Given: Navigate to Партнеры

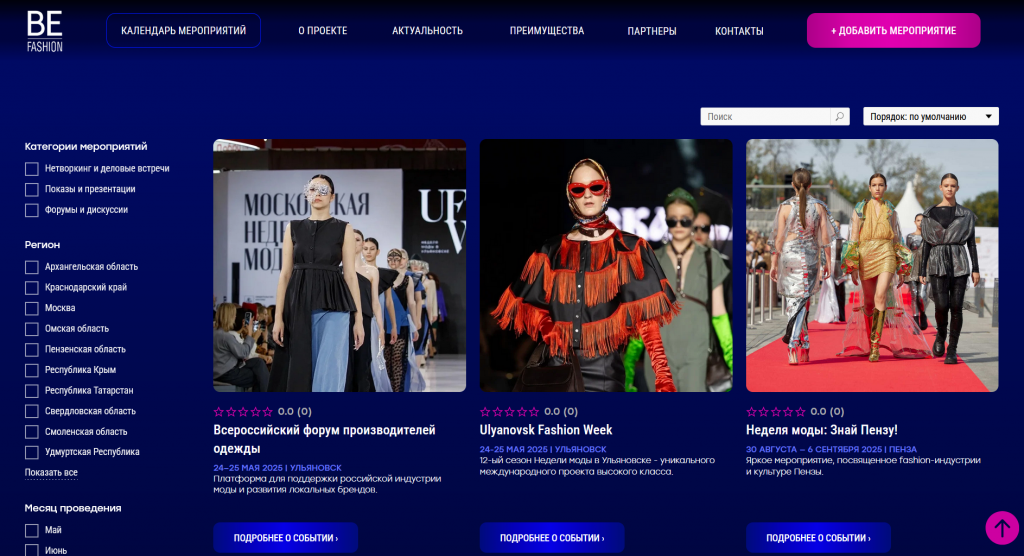Looking at the screenshot, I should click(652, 31).
